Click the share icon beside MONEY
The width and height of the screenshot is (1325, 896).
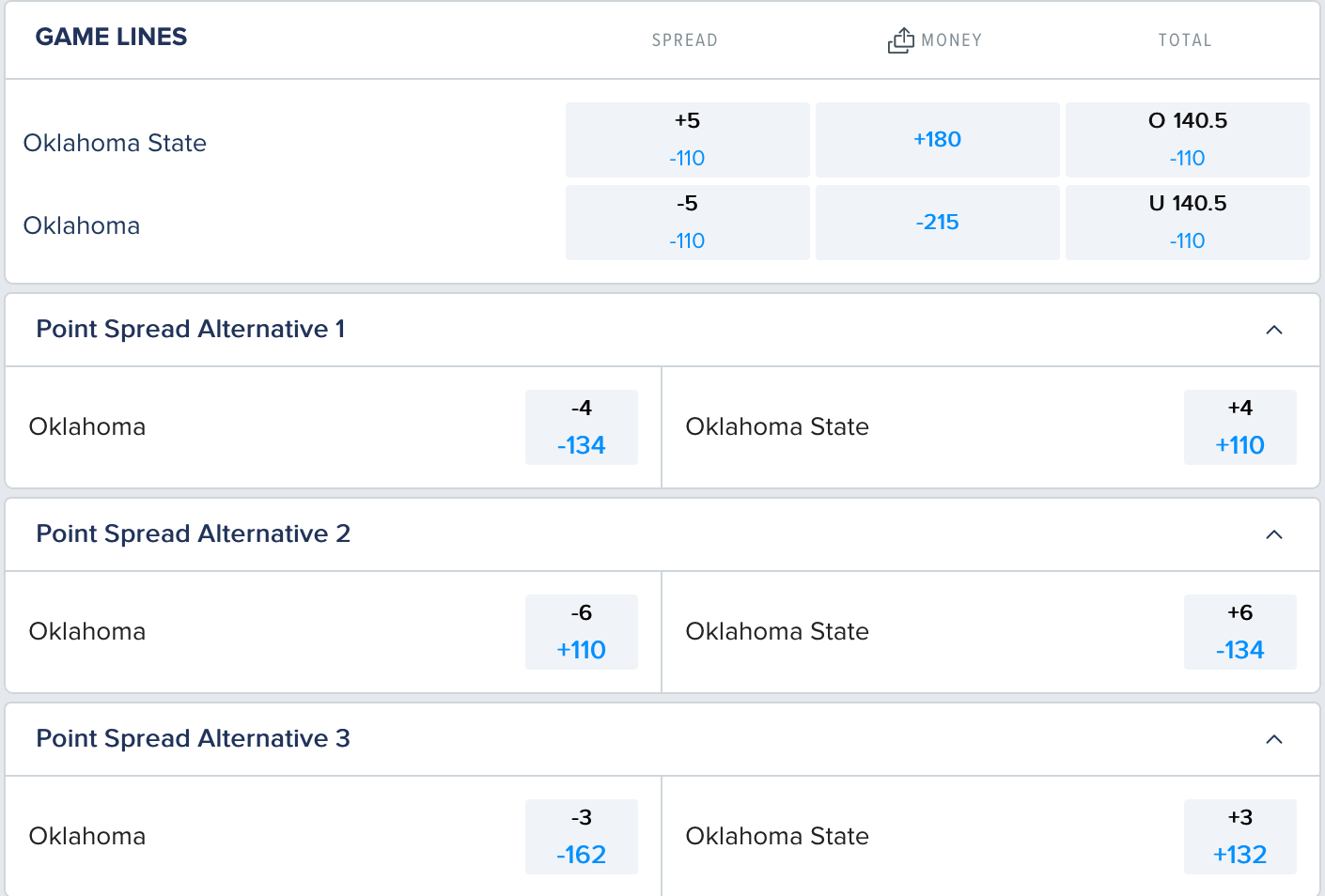[900, 40]
